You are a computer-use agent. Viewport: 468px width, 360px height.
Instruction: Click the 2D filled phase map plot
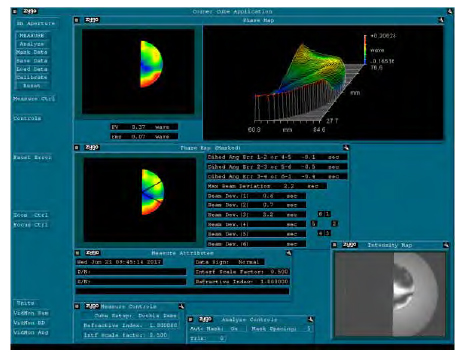pos(138,71)
